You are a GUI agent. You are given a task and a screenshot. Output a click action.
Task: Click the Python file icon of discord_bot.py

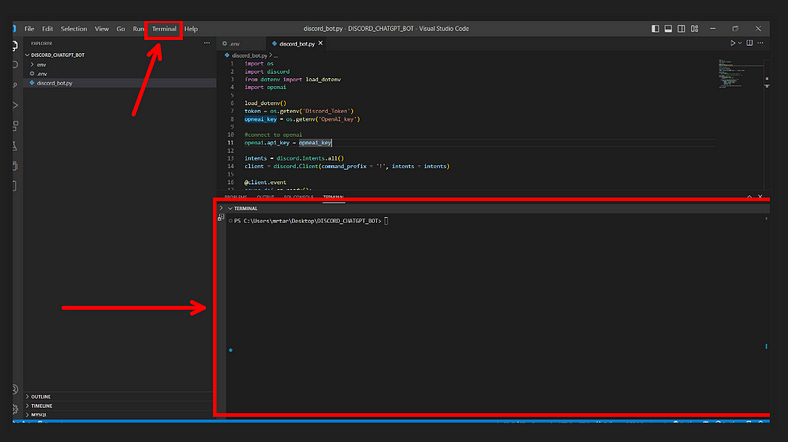[x=32, y=83]
